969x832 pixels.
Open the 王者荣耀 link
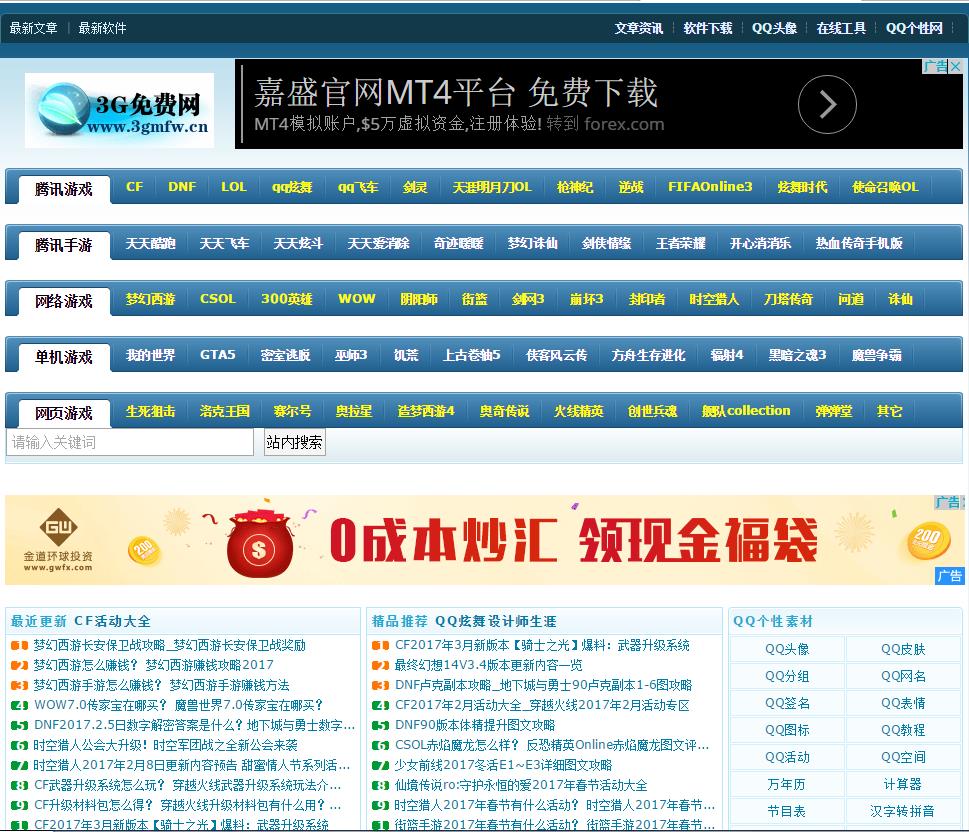click(680, 243)
